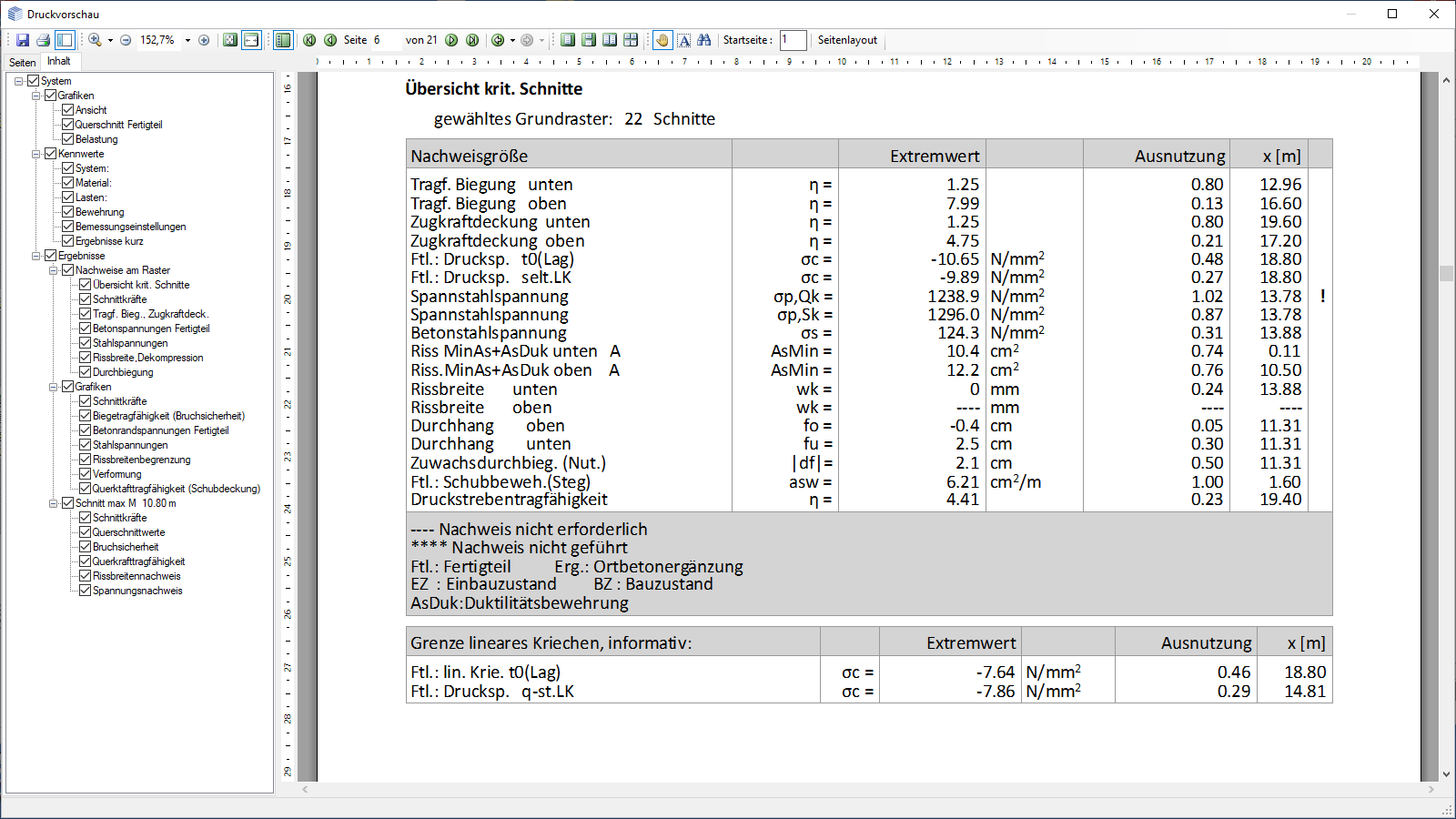The height and width of the screenshot is (819, 1456).
Task: Select multiple pages grid view icon
Action: [x=631, y=40]
